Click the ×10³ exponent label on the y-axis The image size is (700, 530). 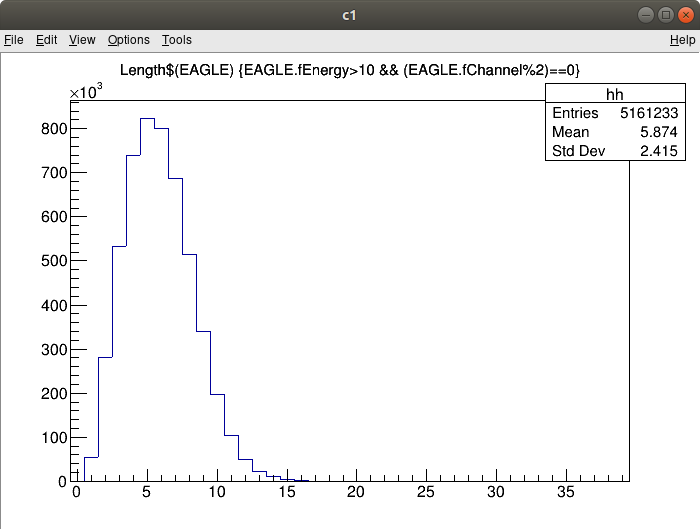[86, 91]
